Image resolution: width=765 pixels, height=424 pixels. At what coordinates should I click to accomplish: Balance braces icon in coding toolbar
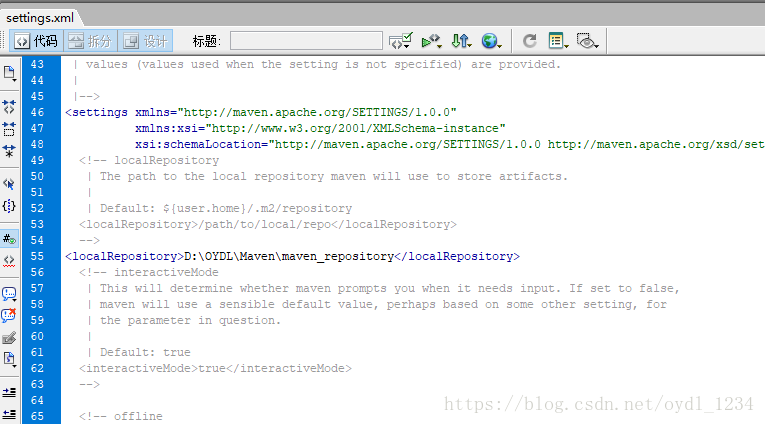click(x=9, y=206)
